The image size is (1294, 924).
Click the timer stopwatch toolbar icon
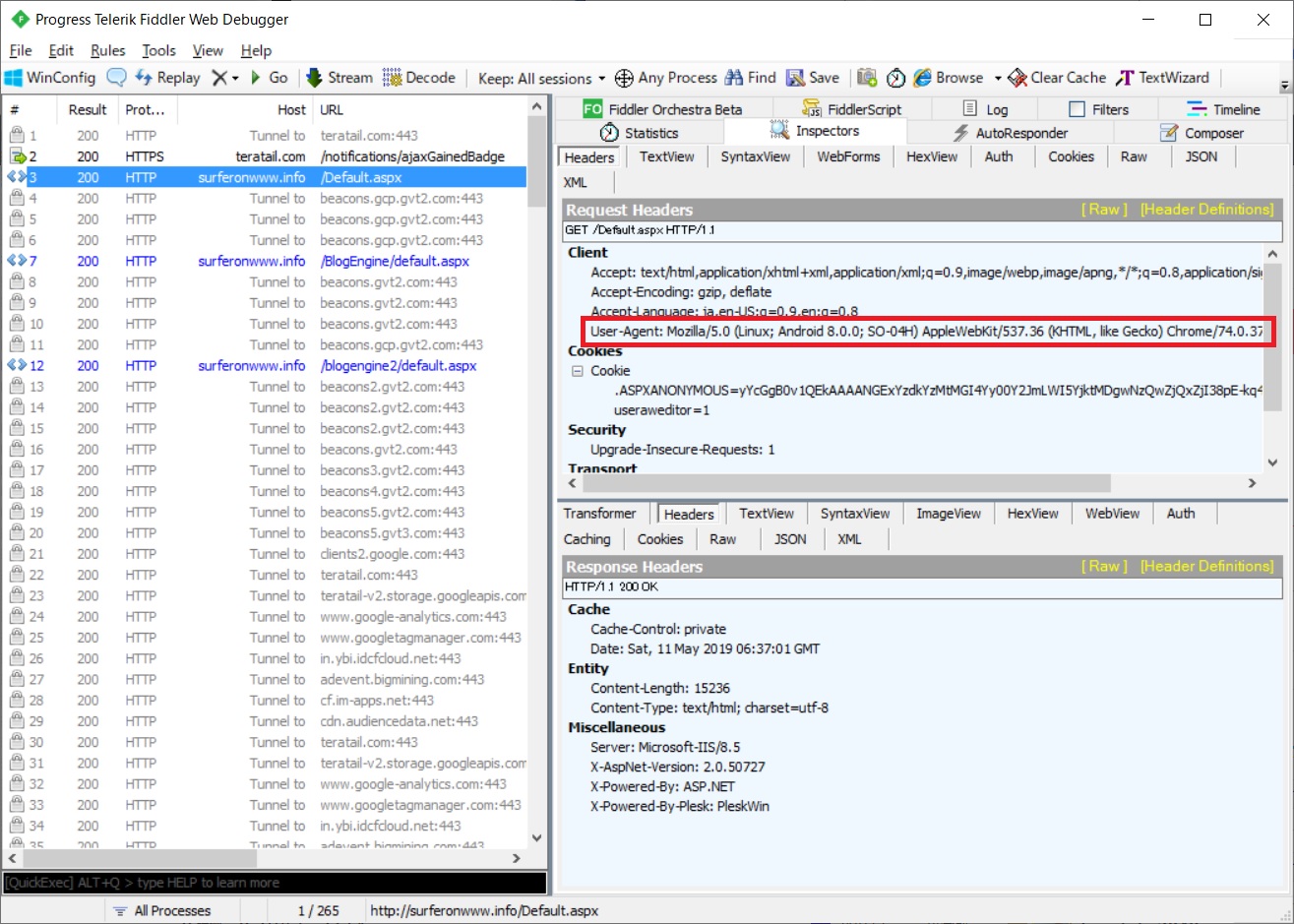click(x=895, y=78)
